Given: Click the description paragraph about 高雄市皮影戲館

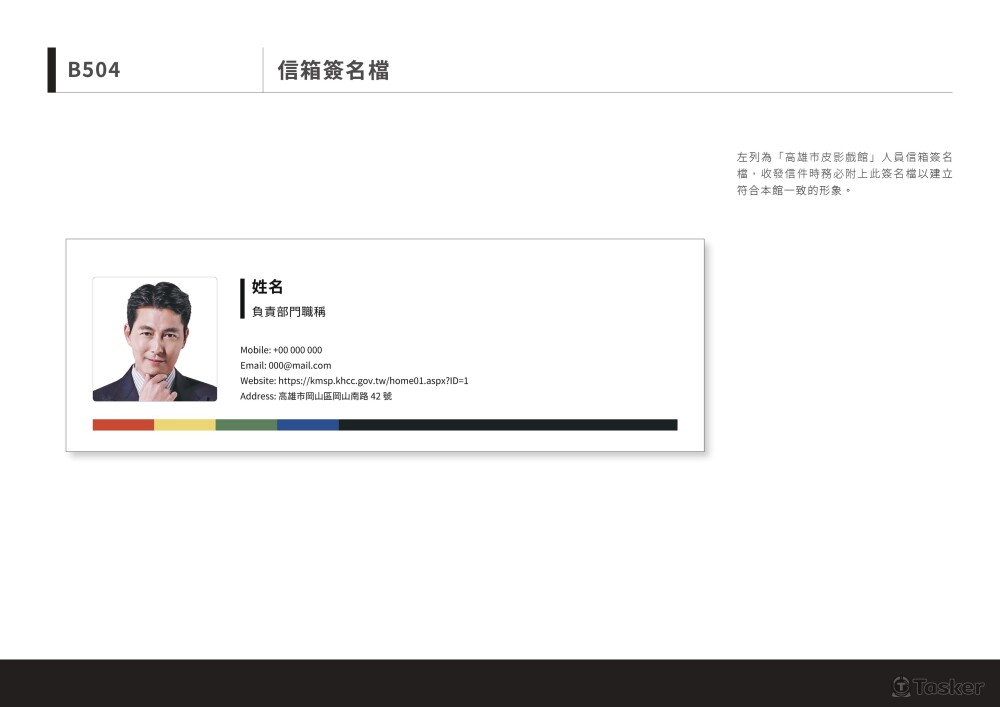Looking at the screenshot, I should point(844,173).
